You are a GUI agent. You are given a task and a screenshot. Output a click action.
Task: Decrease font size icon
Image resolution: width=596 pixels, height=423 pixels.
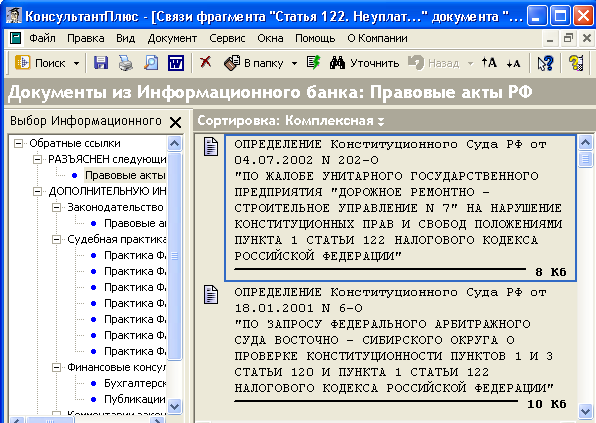[513, 63]
